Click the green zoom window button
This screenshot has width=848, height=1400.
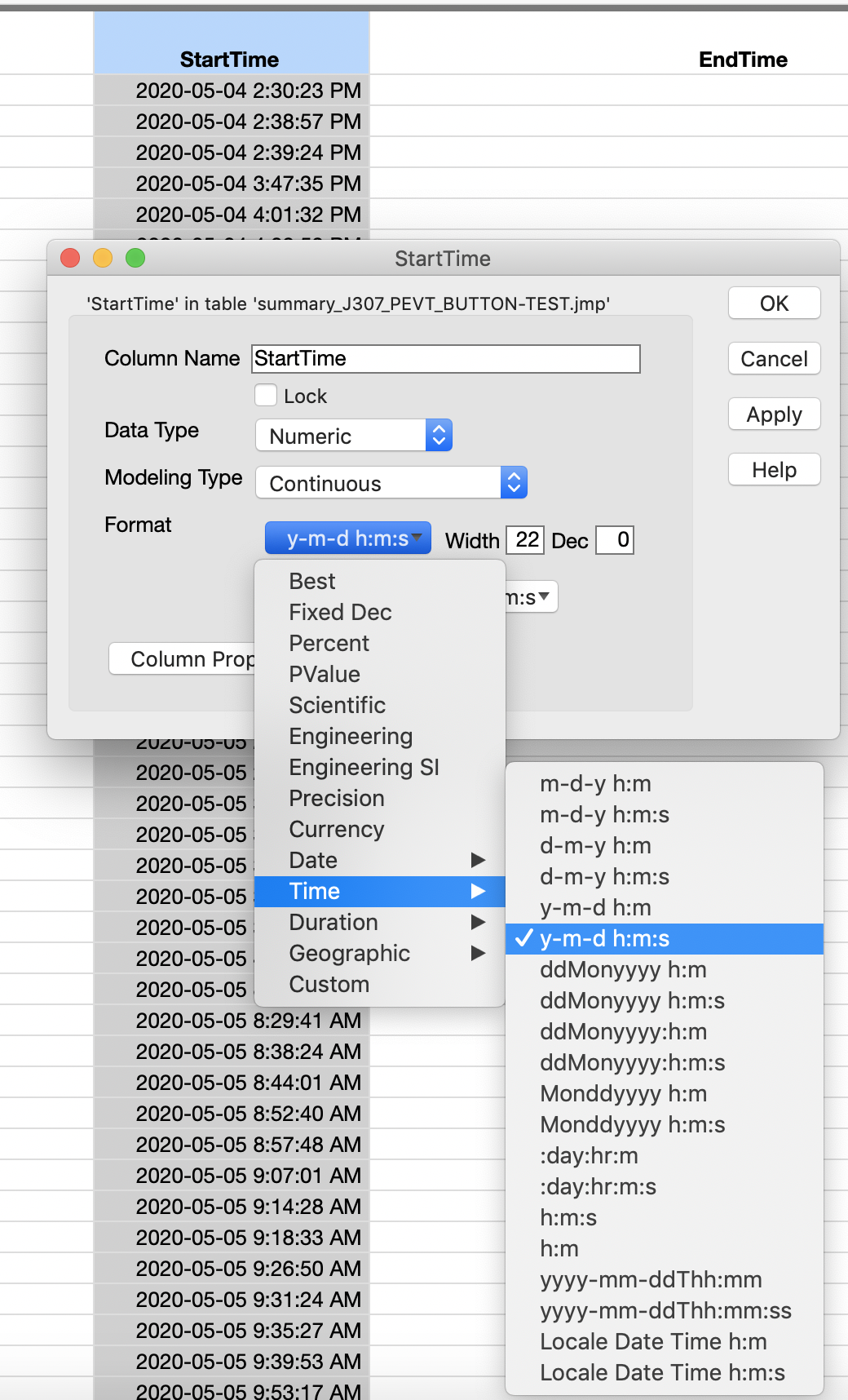[x=135, y=258]
